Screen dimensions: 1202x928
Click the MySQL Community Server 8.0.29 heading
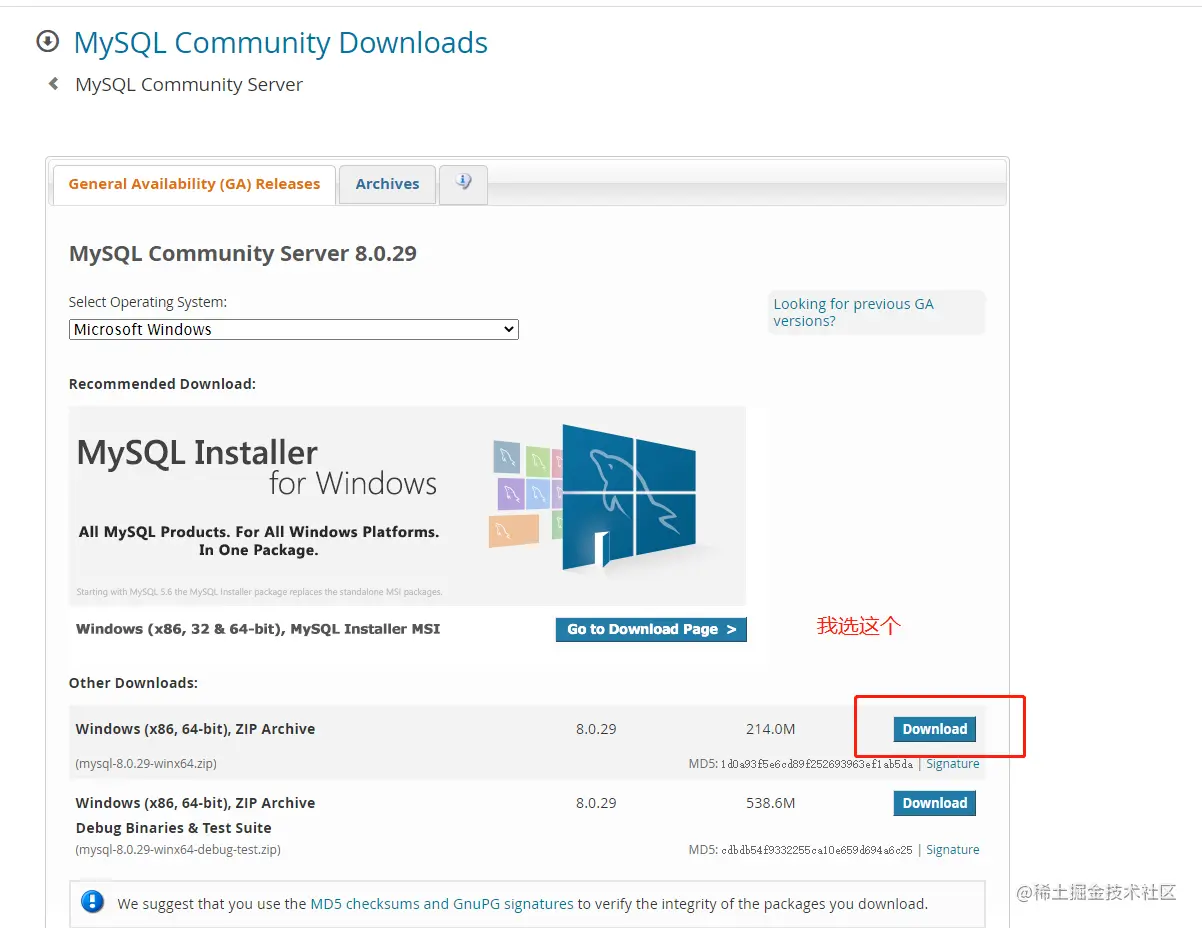pos(243,254)
